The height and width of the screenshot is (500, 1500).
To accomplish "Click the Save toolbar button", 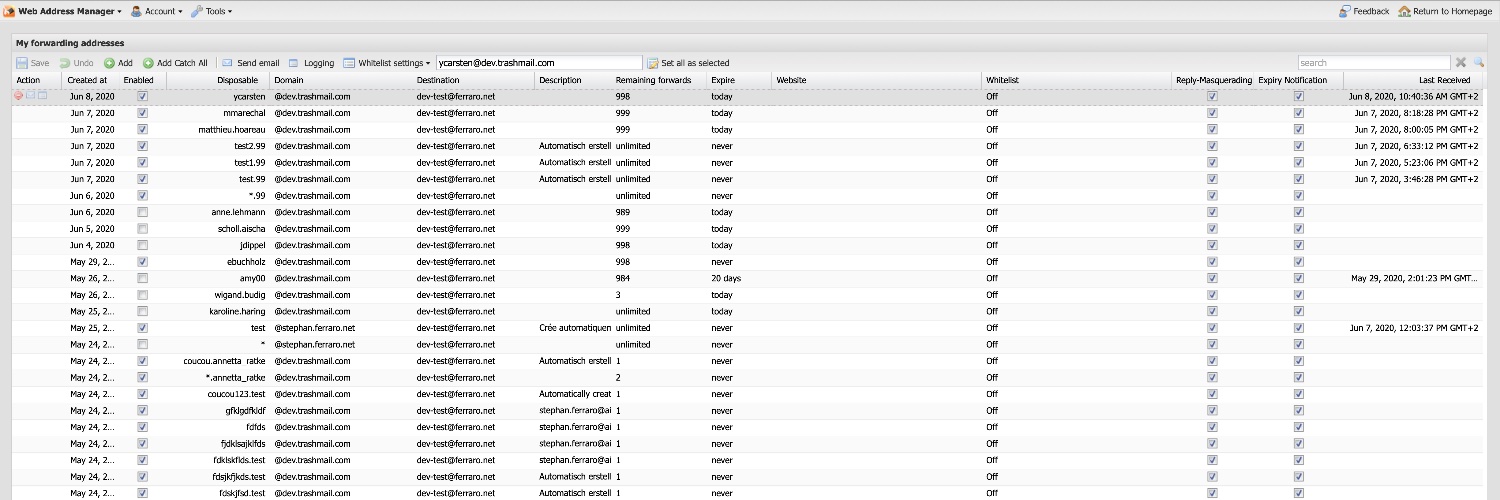I will coord(32,63).
